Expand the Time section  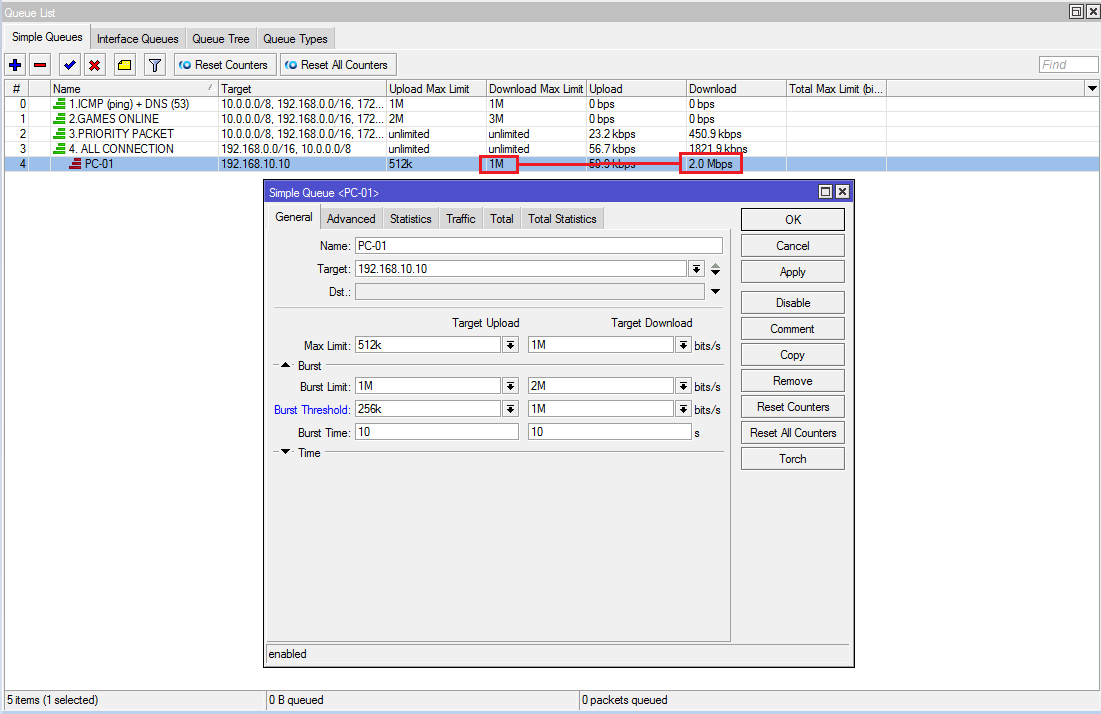click(285, 452)
